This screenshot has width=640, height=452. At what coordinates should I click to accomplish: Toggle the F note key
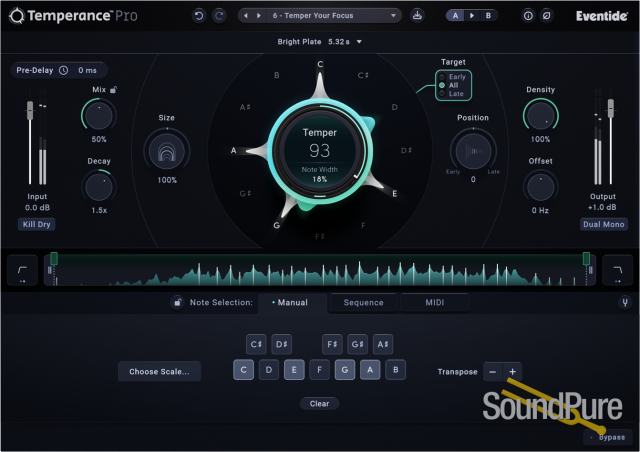click(x=320, y=370)
